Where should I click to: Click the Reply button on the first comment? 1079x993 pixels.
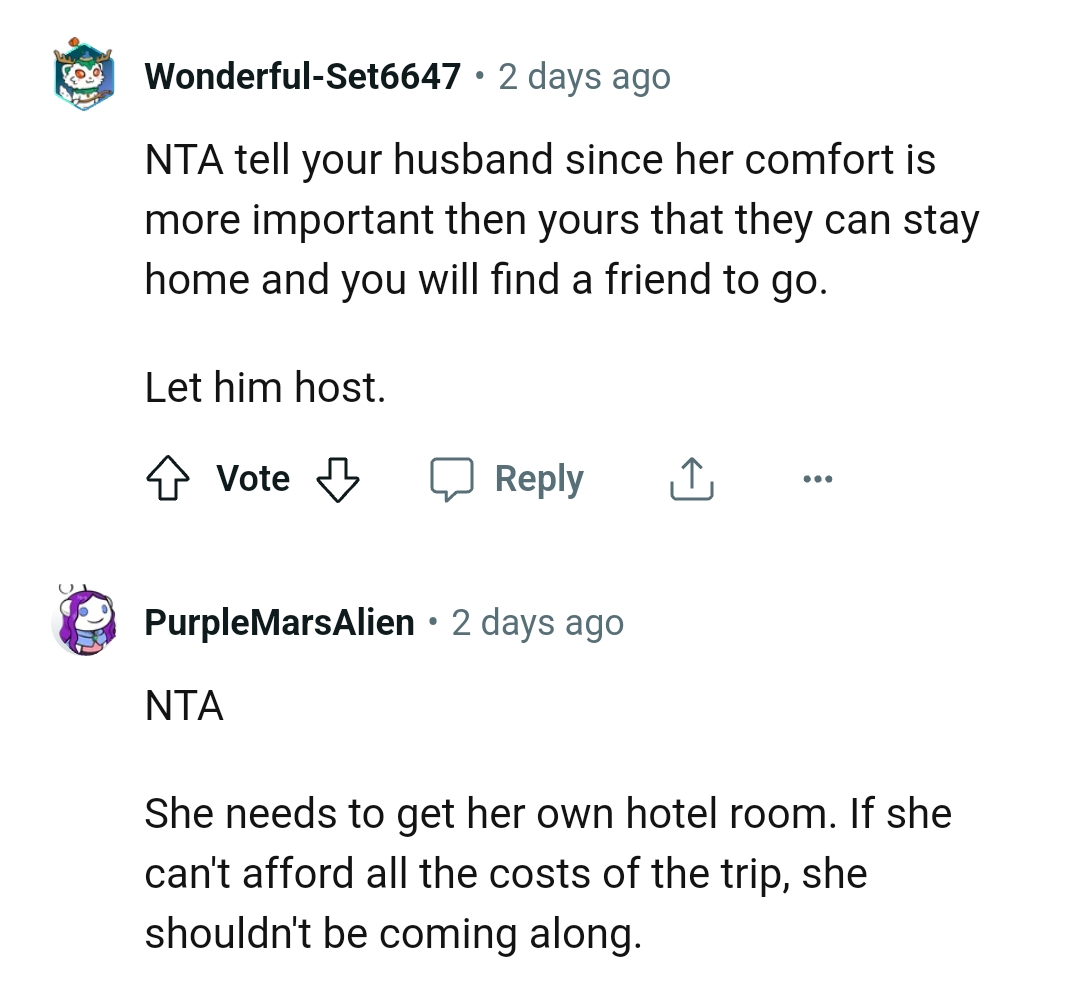tap(539, 478)
